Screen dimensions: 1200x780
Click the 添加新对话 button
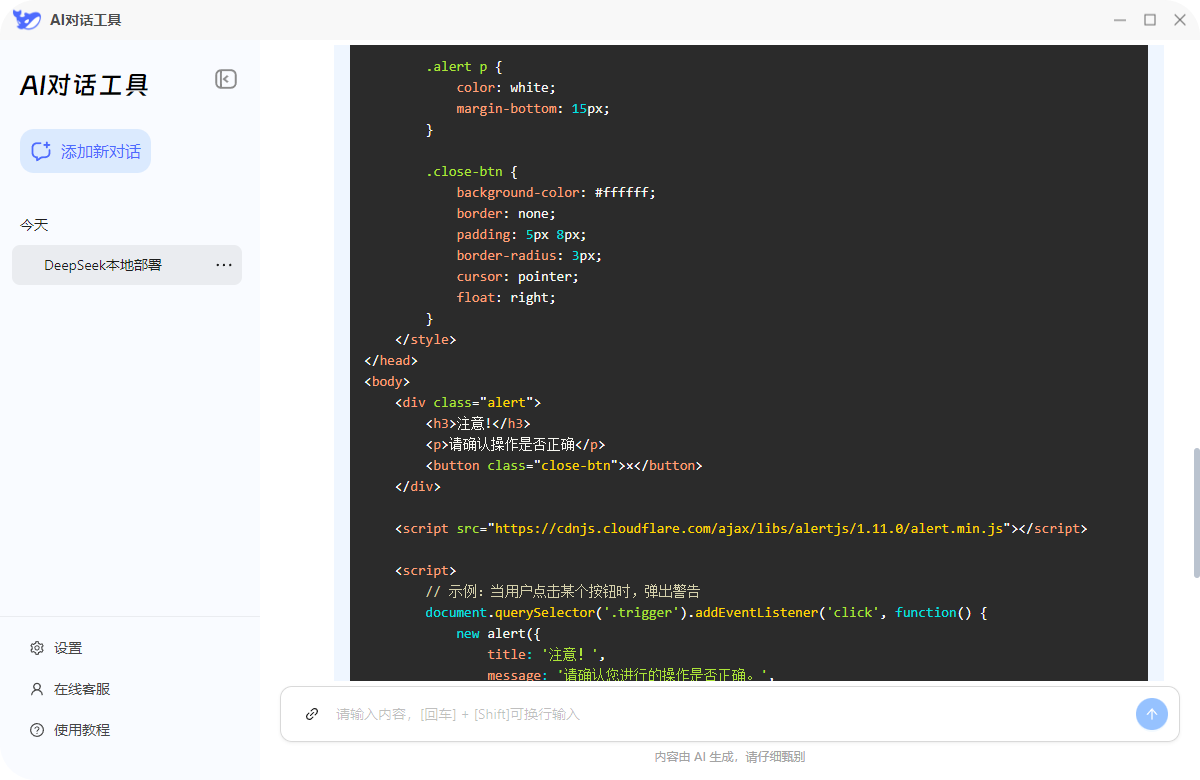pyautogui.click(x=85, y=151)
